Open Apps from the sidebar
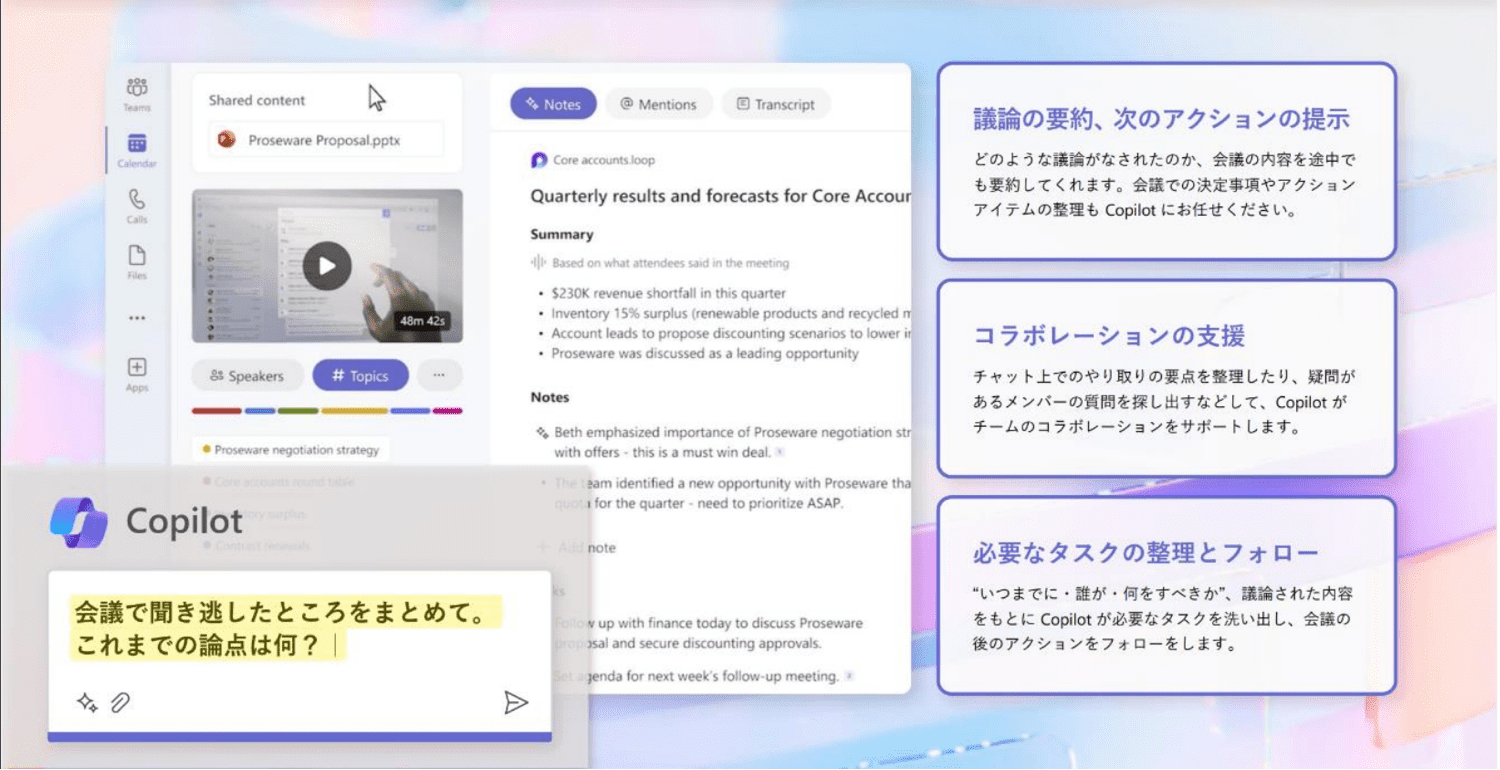 coord(137,374)
